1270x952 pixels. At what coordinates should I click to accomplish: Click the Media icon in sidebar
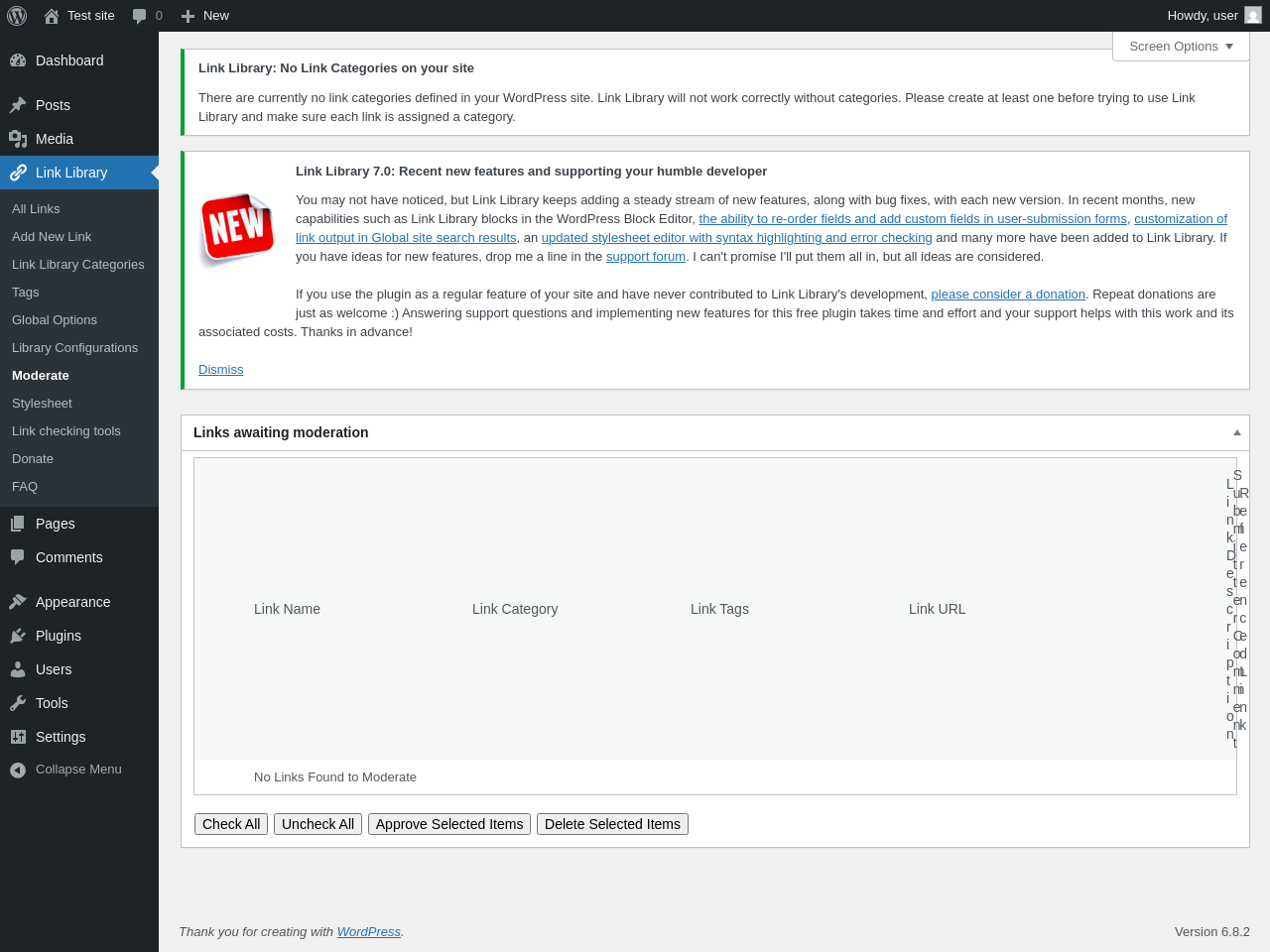coord(18,139)
